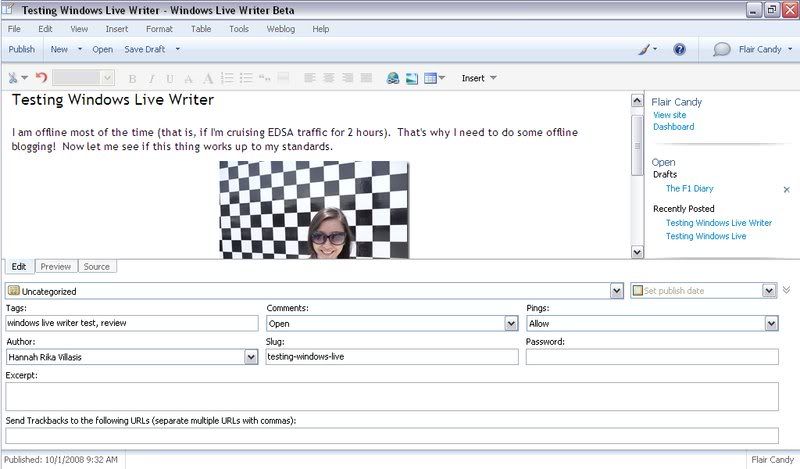This screenshot has height=469, width=800.
Task: Click the Password field
Action: 652,357
